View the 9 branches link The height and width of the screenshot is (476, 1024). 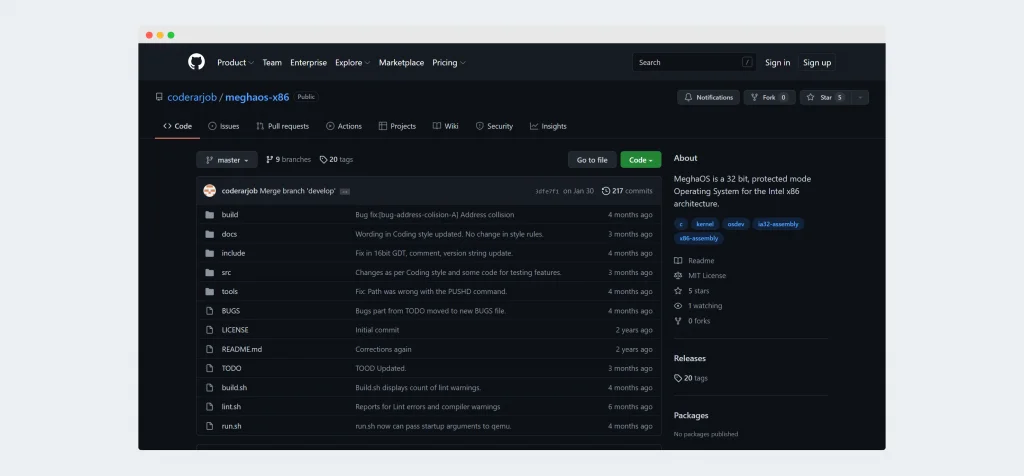289,159
